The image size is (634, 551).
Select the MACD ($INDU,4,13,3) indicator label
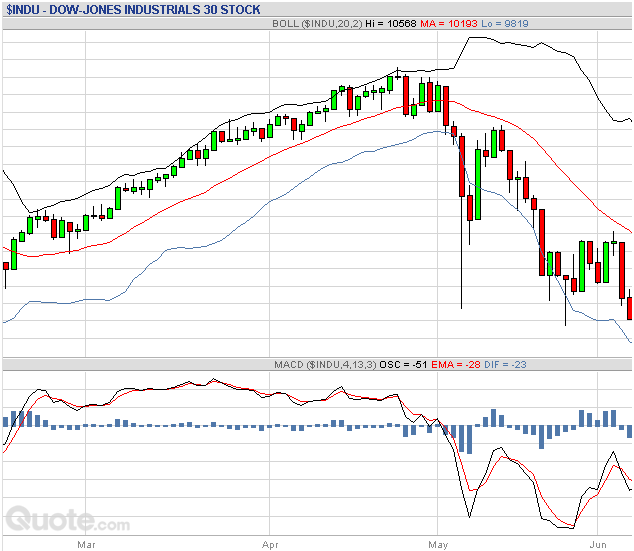(x=325, y=365)
